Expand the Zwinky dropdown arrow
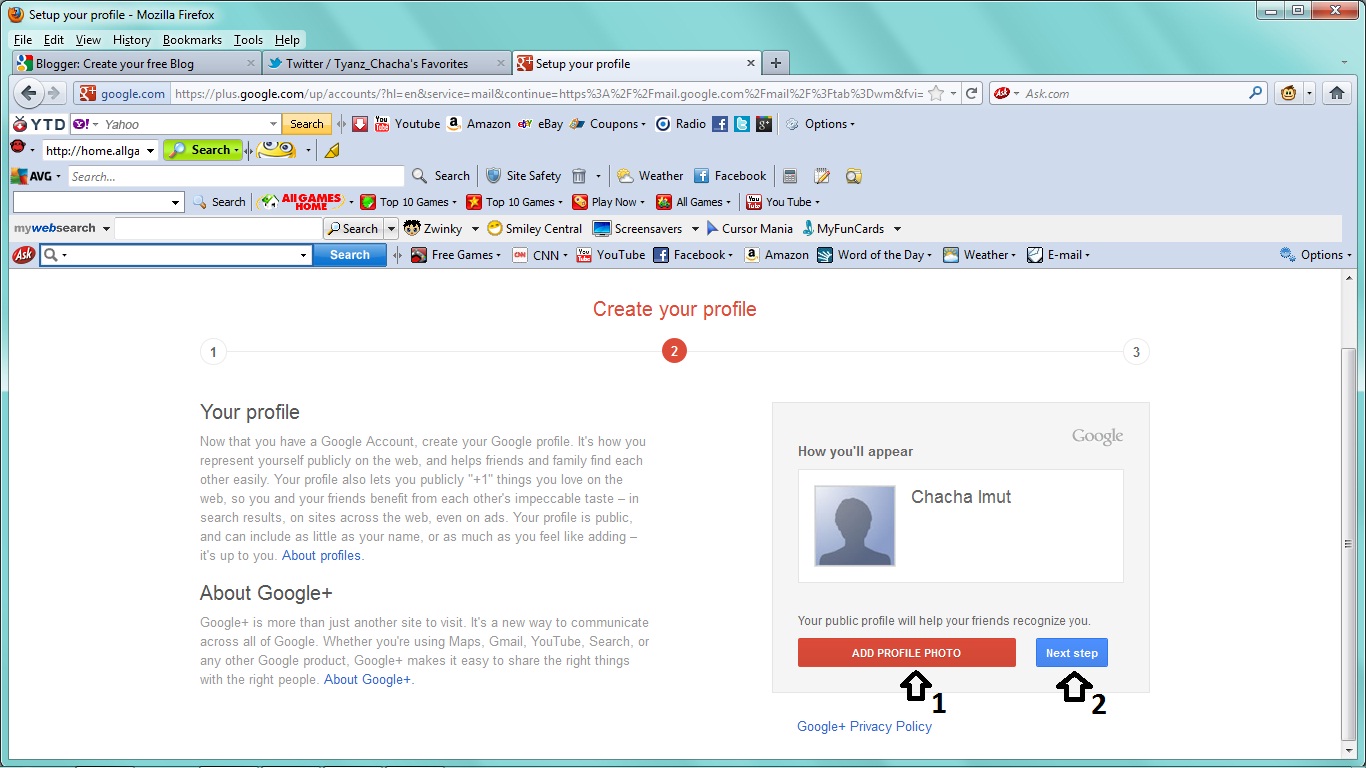Viewport: 1366px width, 768px height. tap(476, 228)
